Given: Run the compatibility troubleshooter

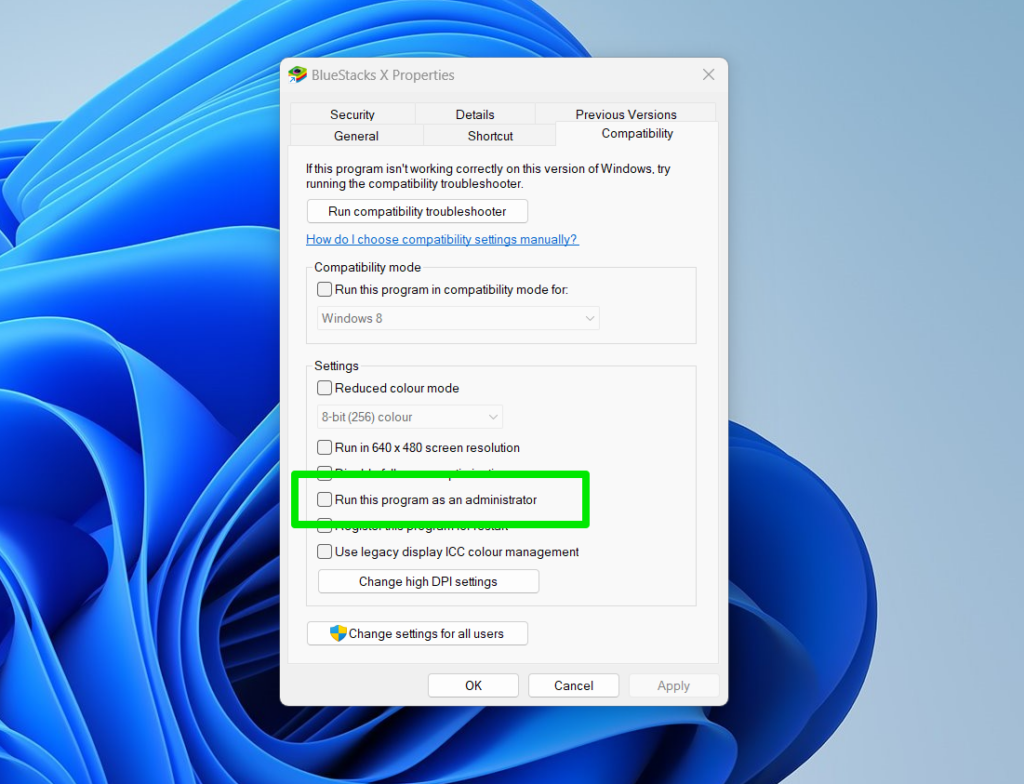Looking at the screenshot, I should 417,211.
